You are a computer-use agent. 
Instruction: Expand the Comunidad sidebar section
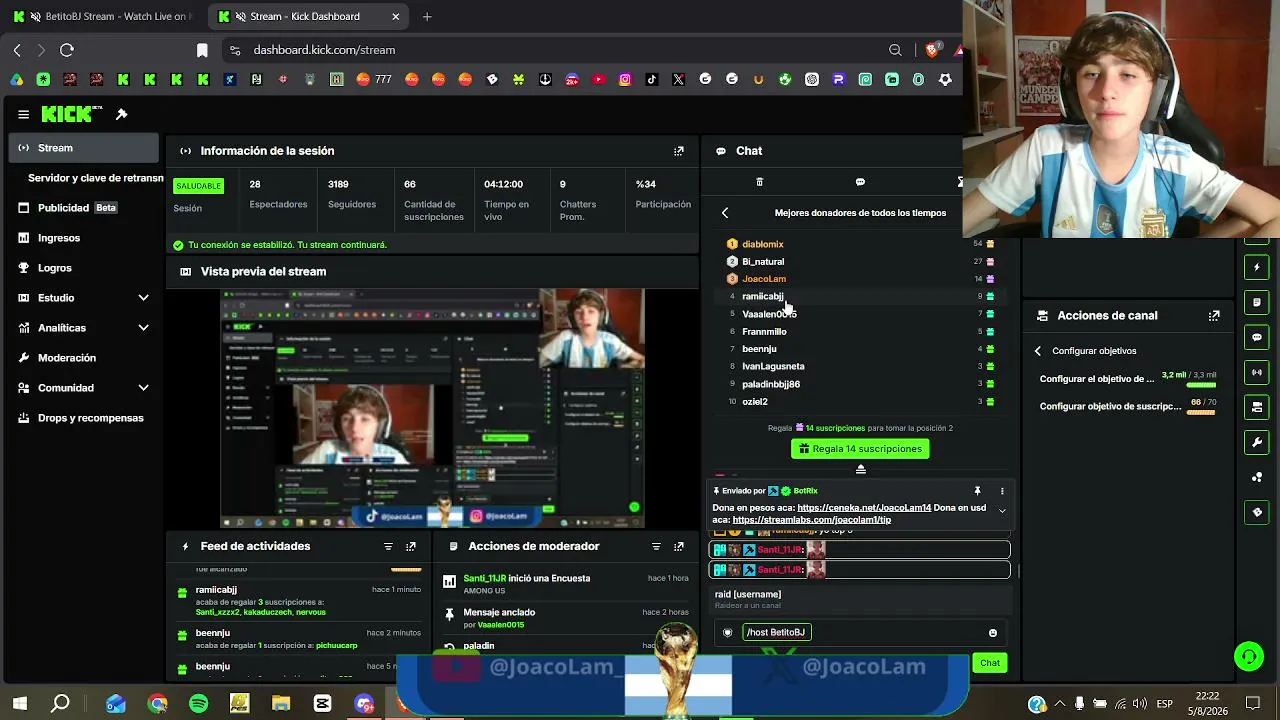click(143, 388)
